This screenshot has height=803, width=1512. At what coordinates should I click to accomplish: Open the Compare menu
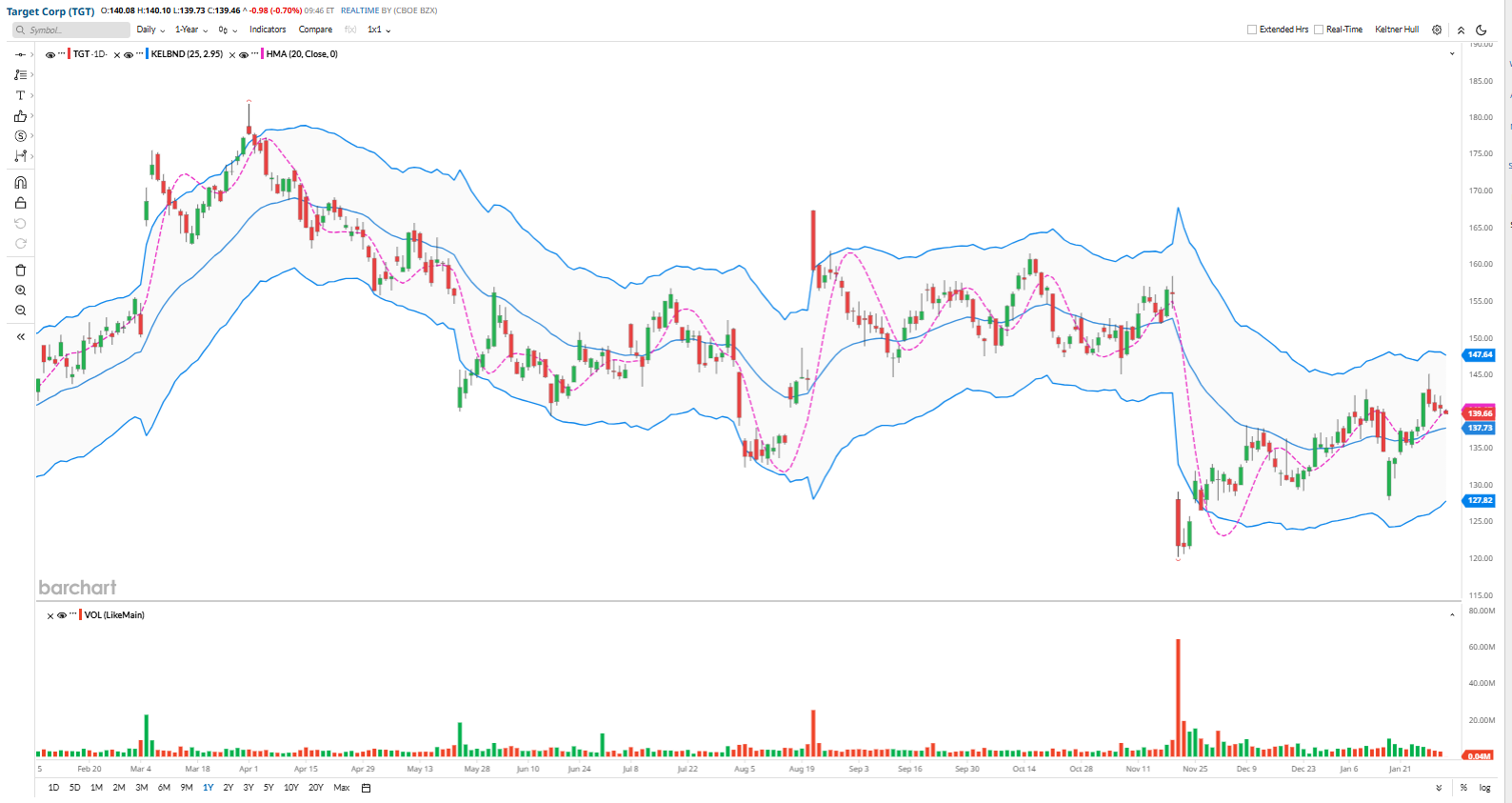tap(315, 30)
